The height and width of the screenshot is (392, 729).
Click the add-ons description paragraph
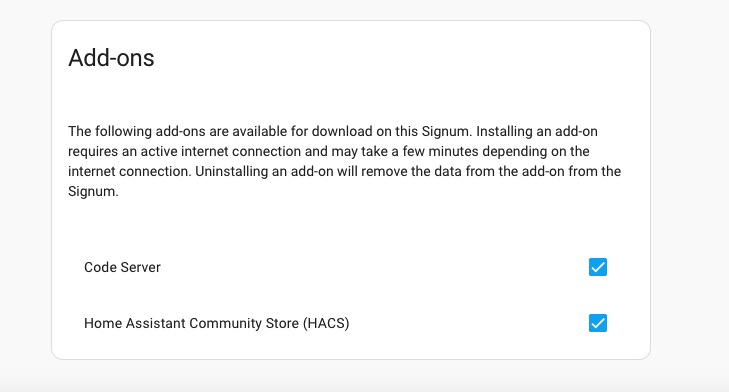click(345, 161)
